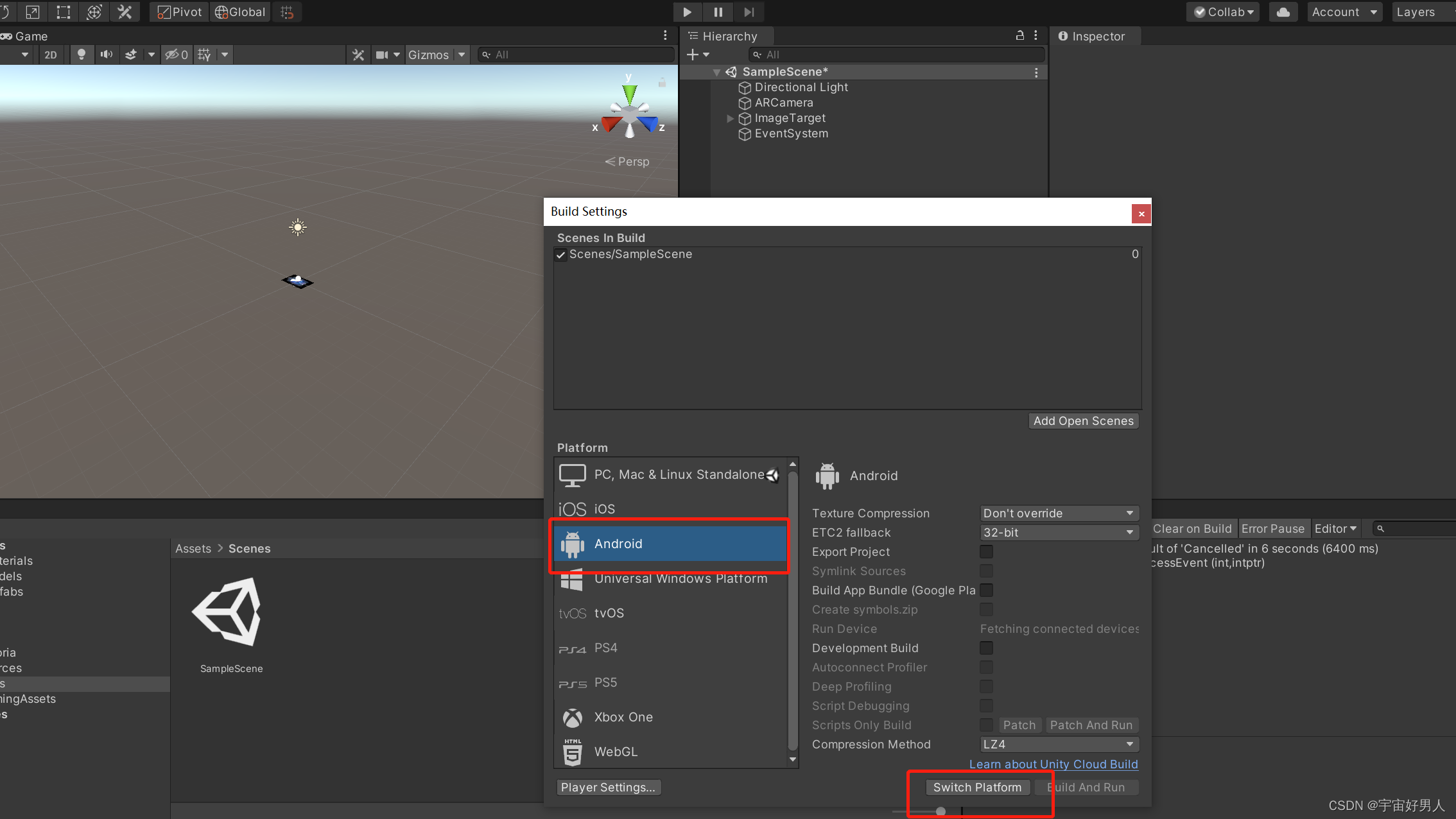Open the Account dropdown
Viewport: 1456px width, 819px height.
pyautogui.click(x=1344, y=12)
